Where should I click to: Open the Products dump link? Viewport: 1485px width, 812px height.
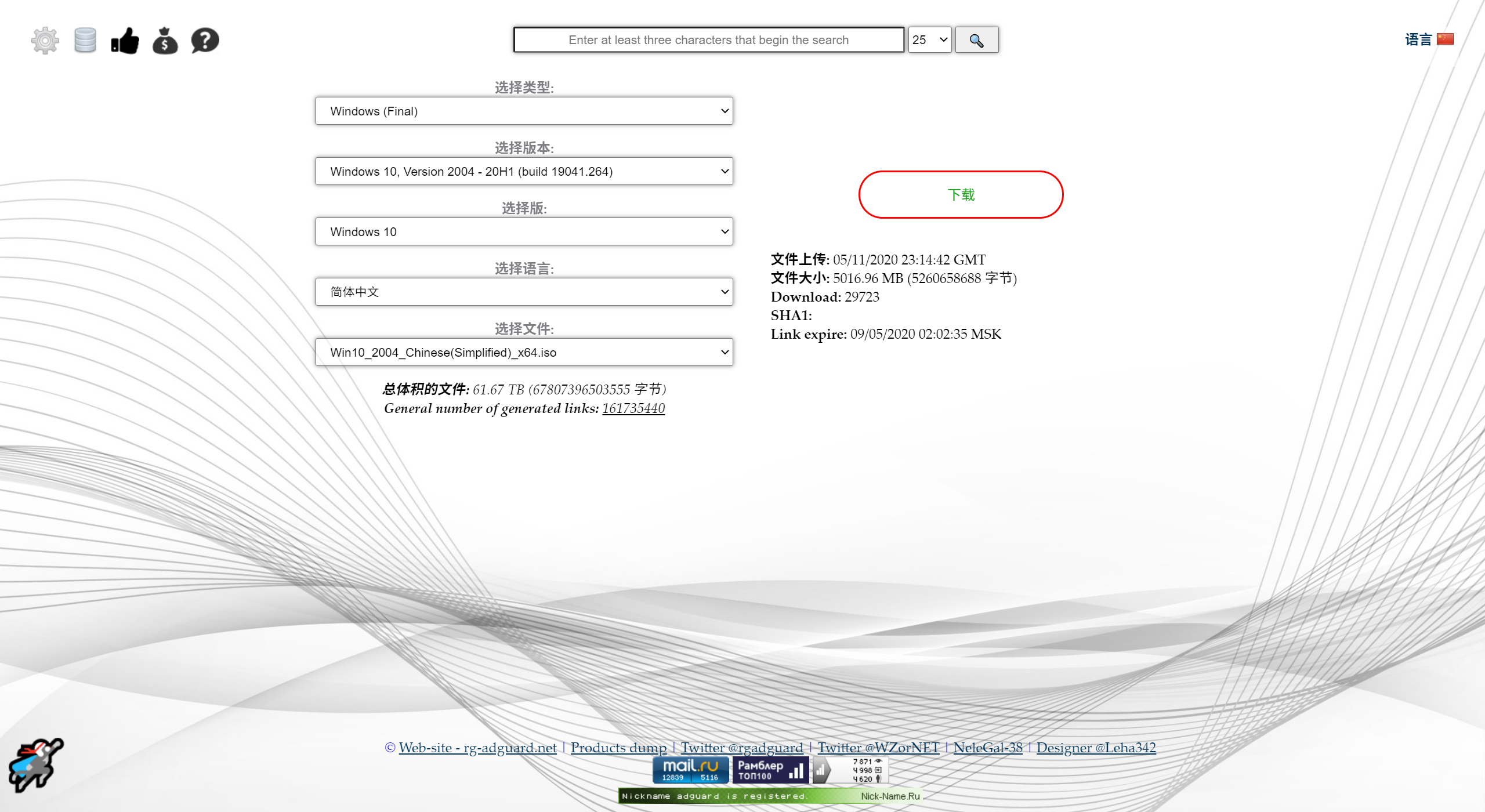click(618, 748)
